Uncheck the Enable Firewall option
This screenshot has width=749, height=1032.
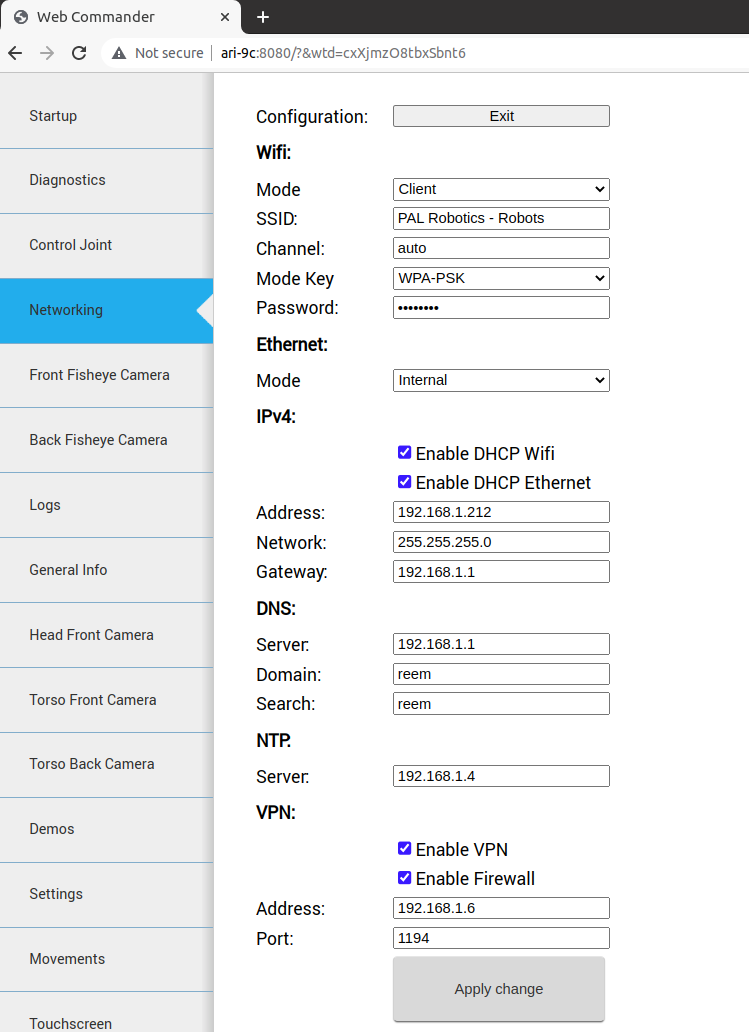[x=404, y=878]
